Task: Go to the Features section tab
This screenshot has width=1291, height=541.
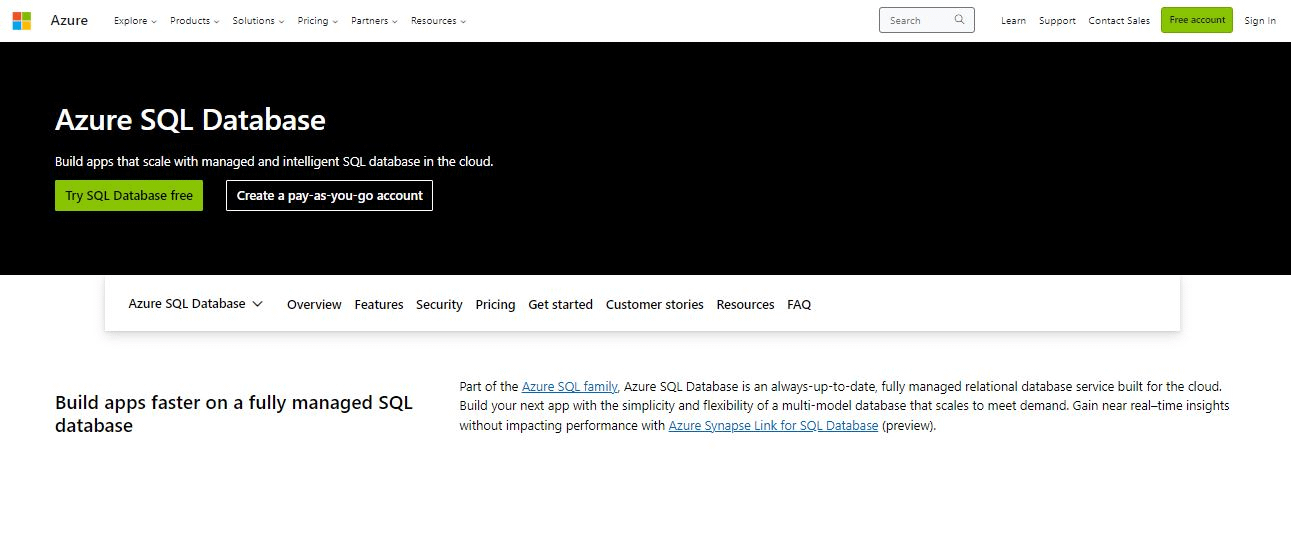Action: pyautogui.click(x=379, y=304)
